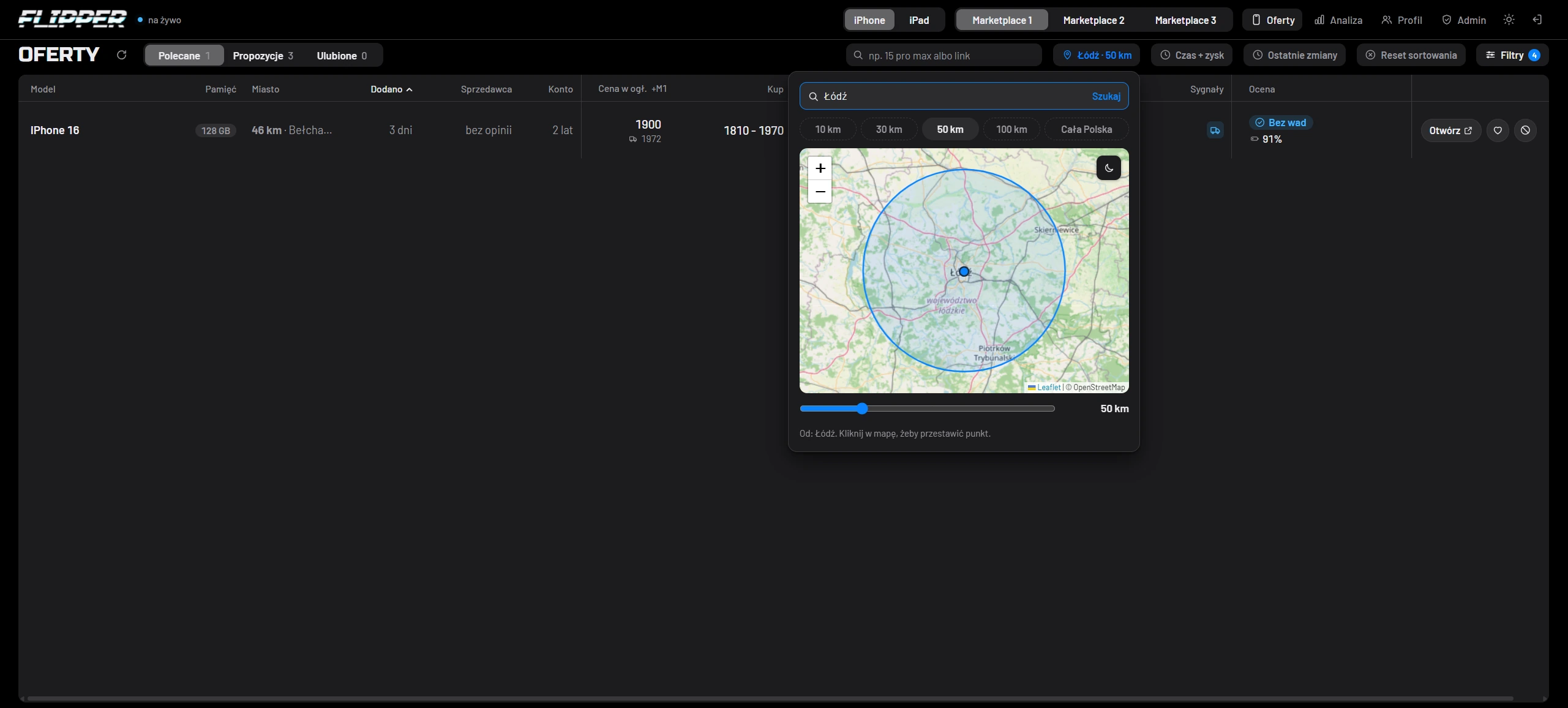Image resolution: width=1568 pixels, height=708 pixels.
Task: Switch the map to dark mode with the moon icon
Action: pos(1109,168)
